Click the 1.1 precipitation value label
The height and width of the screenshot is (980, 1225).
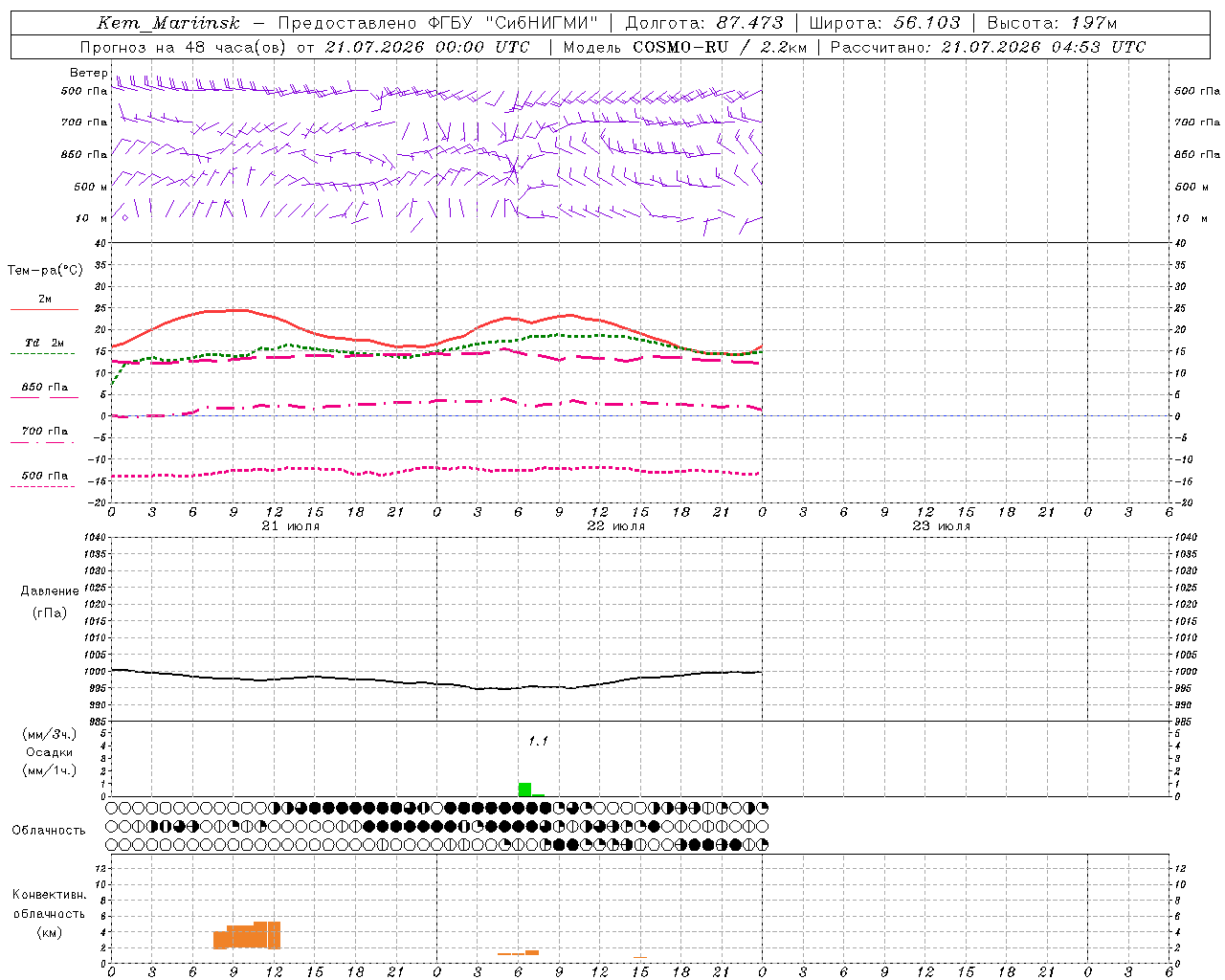click(x=538, y=741)
